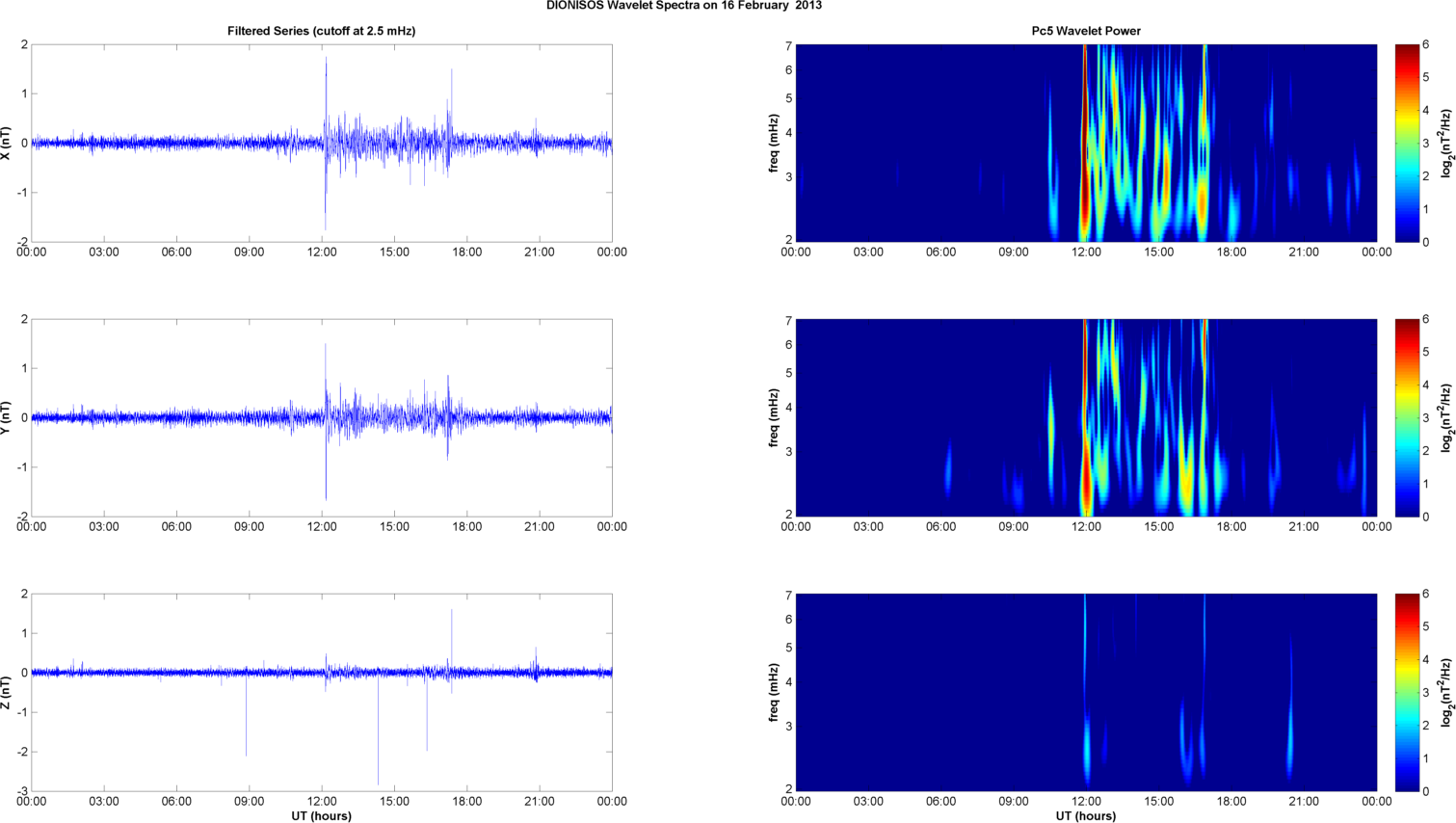
Task: Click the log2(nT²/Hz) label on top colorbar
Action: pos(1445,143)
